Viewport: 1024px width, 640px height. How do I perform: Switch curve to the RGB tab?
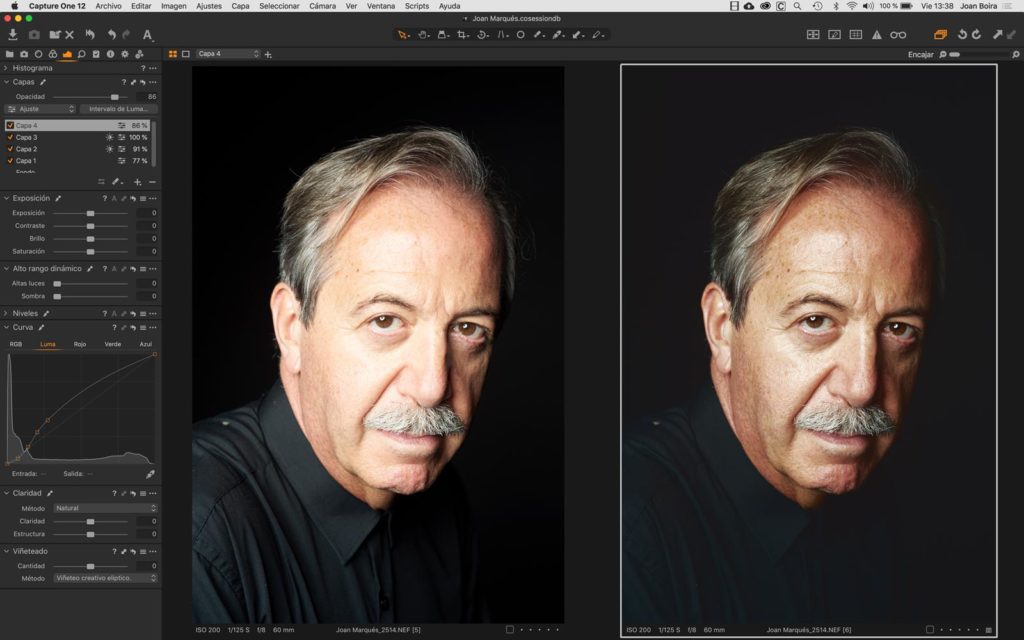point(16,344)
